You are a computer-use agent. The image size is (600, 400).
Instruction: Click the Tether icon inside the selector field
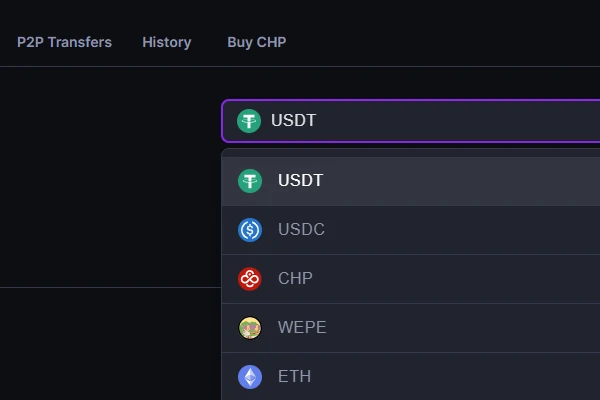point(249,121)
